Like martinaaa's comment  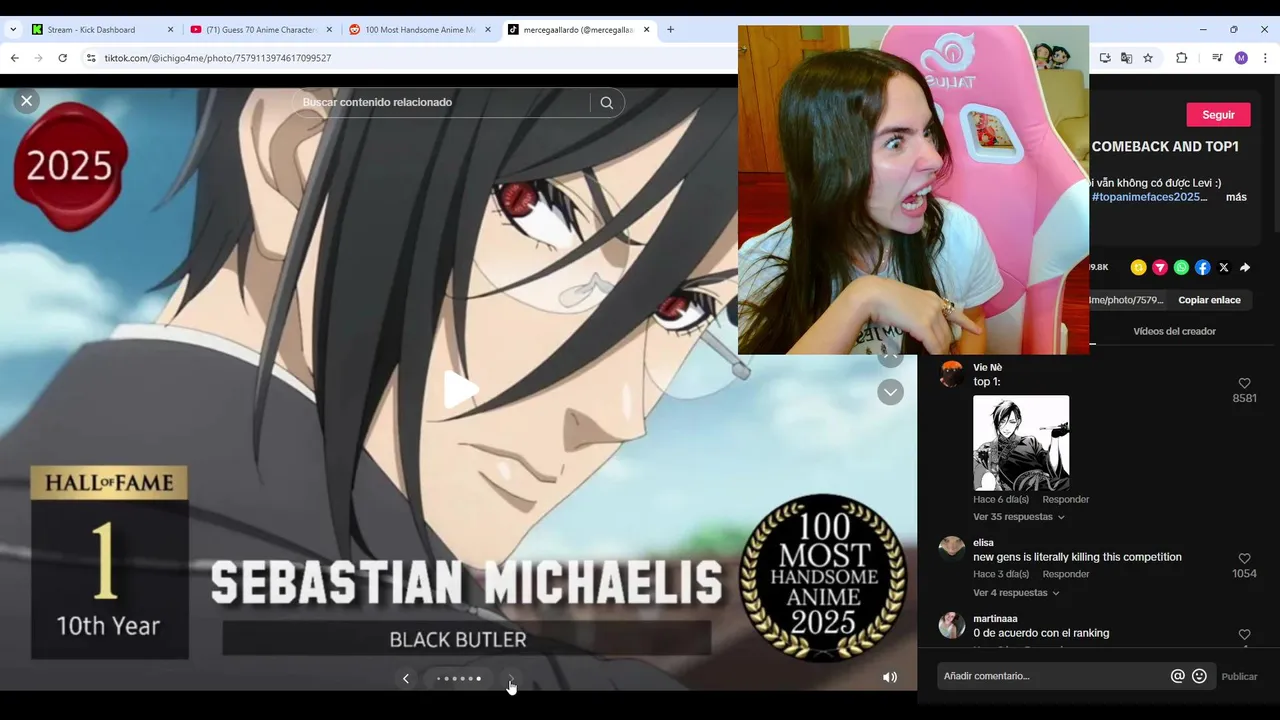click(x=1244, y=635)
